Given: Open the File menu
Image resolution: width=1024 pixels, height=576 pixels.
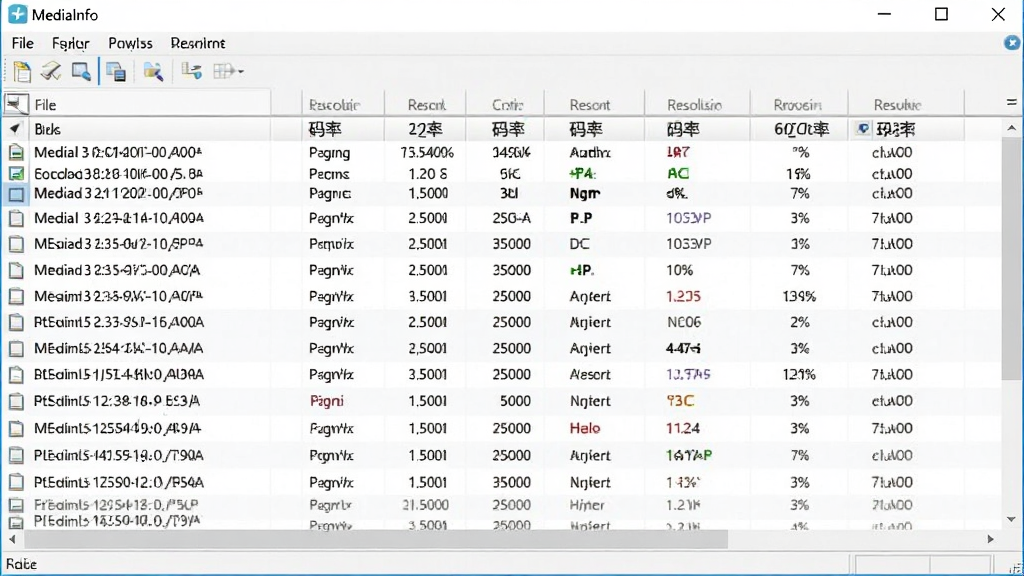Looking at the screenshot, I should coord(23,43).
